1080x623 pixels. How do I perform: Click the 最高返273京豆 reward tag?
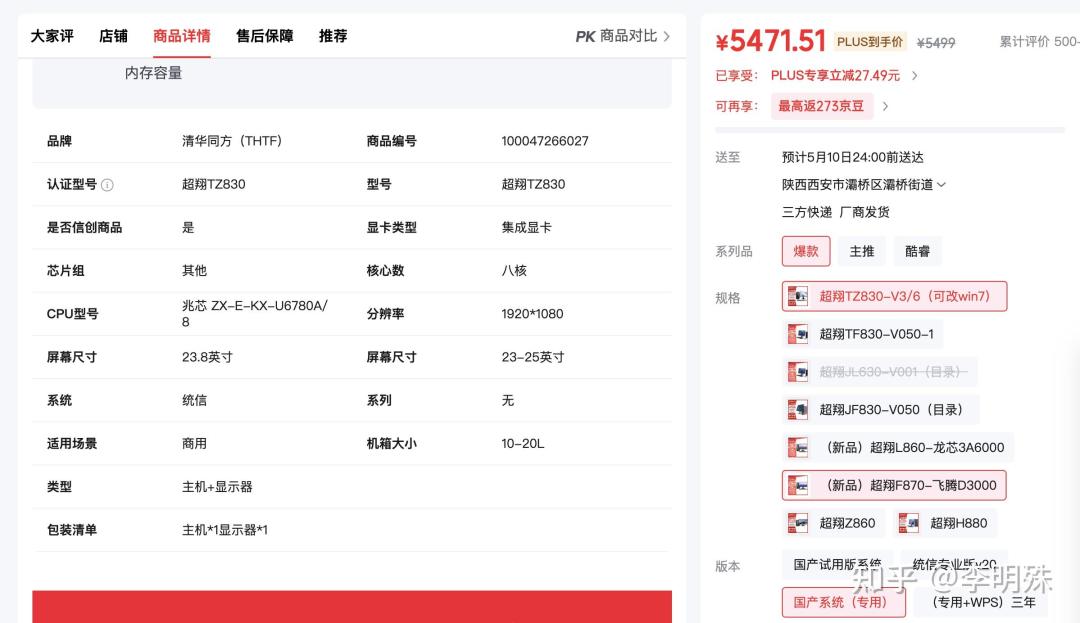click(x=821, y=106)
